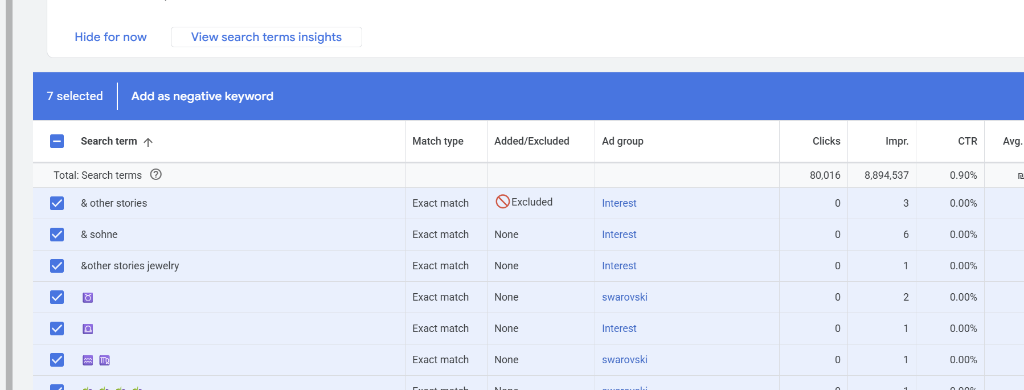
Task: Click the Virgo emoji search term
Action: pos(104,360)
